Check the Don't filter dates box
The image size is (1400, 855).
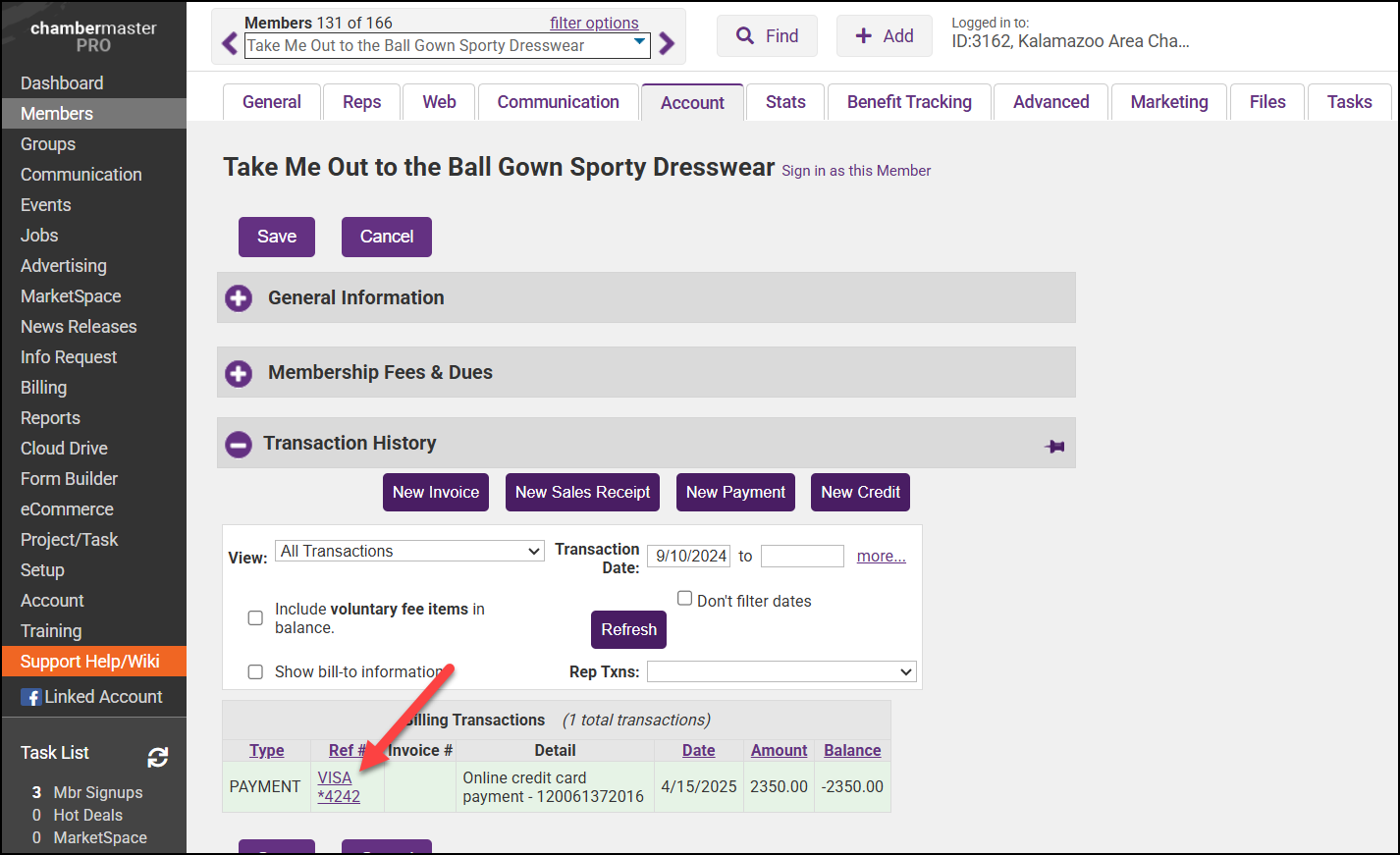point(685,599)
